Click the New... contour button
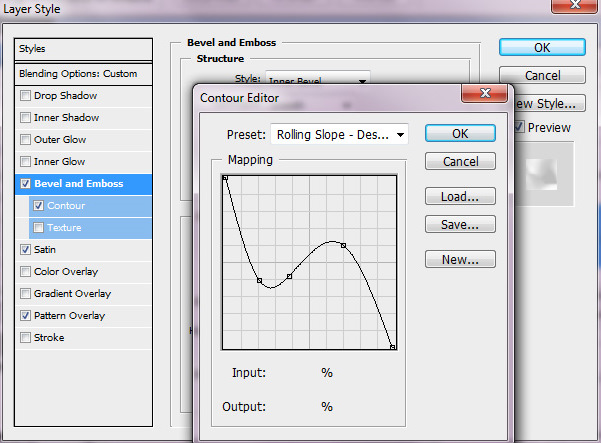 460,259
